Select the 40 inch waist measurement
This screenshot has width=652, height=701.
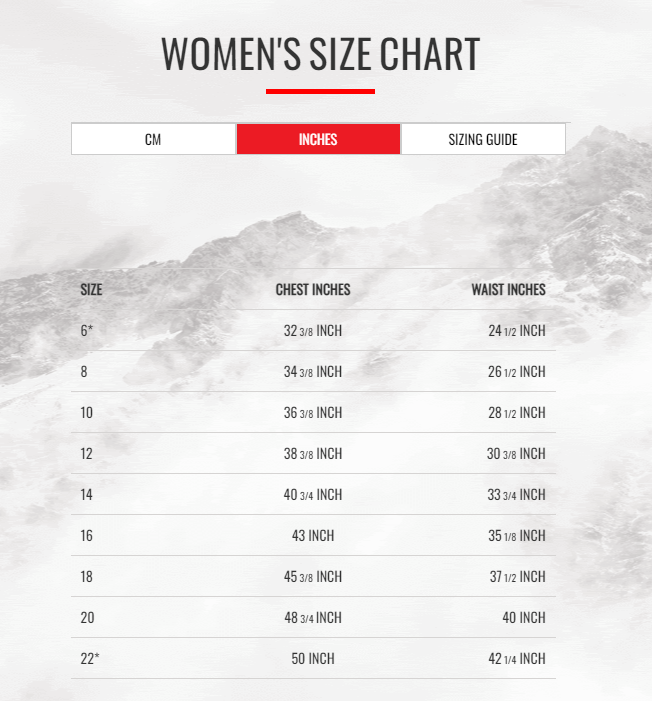pyautogui.click(x=524, y=618)
